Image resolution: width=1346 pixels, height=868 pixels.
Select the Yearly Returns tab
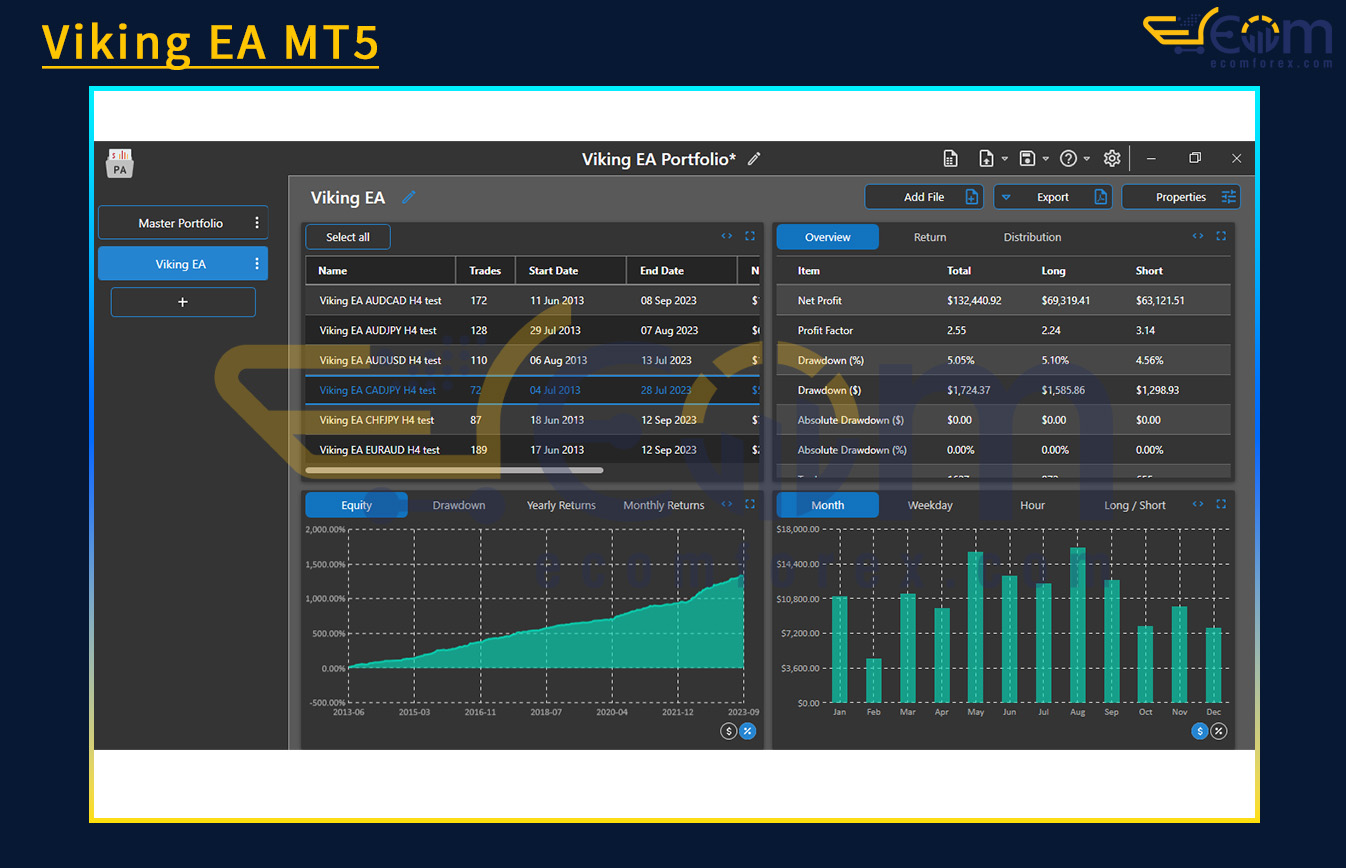pos(561,505)
